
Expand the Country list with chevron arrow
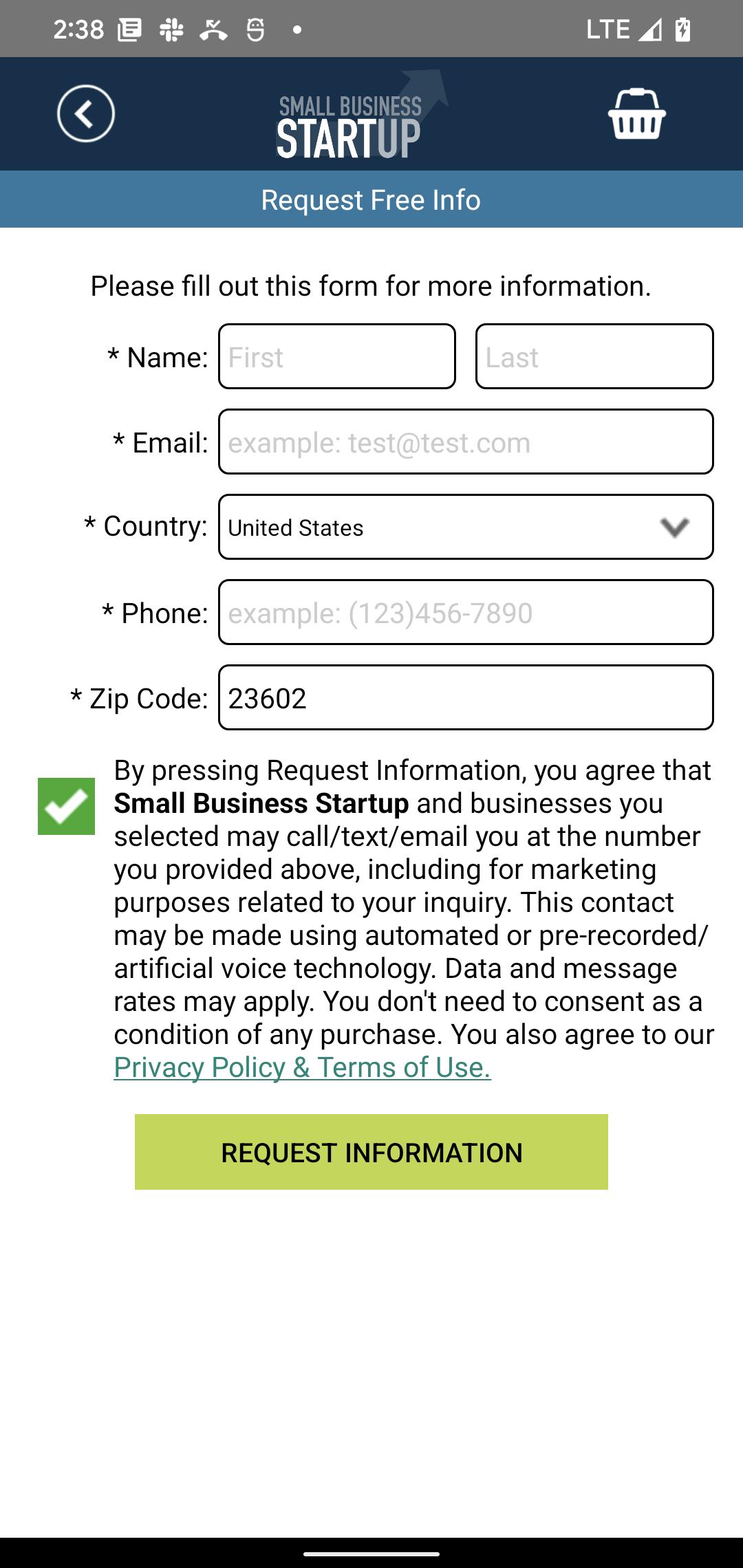[675, 527]
